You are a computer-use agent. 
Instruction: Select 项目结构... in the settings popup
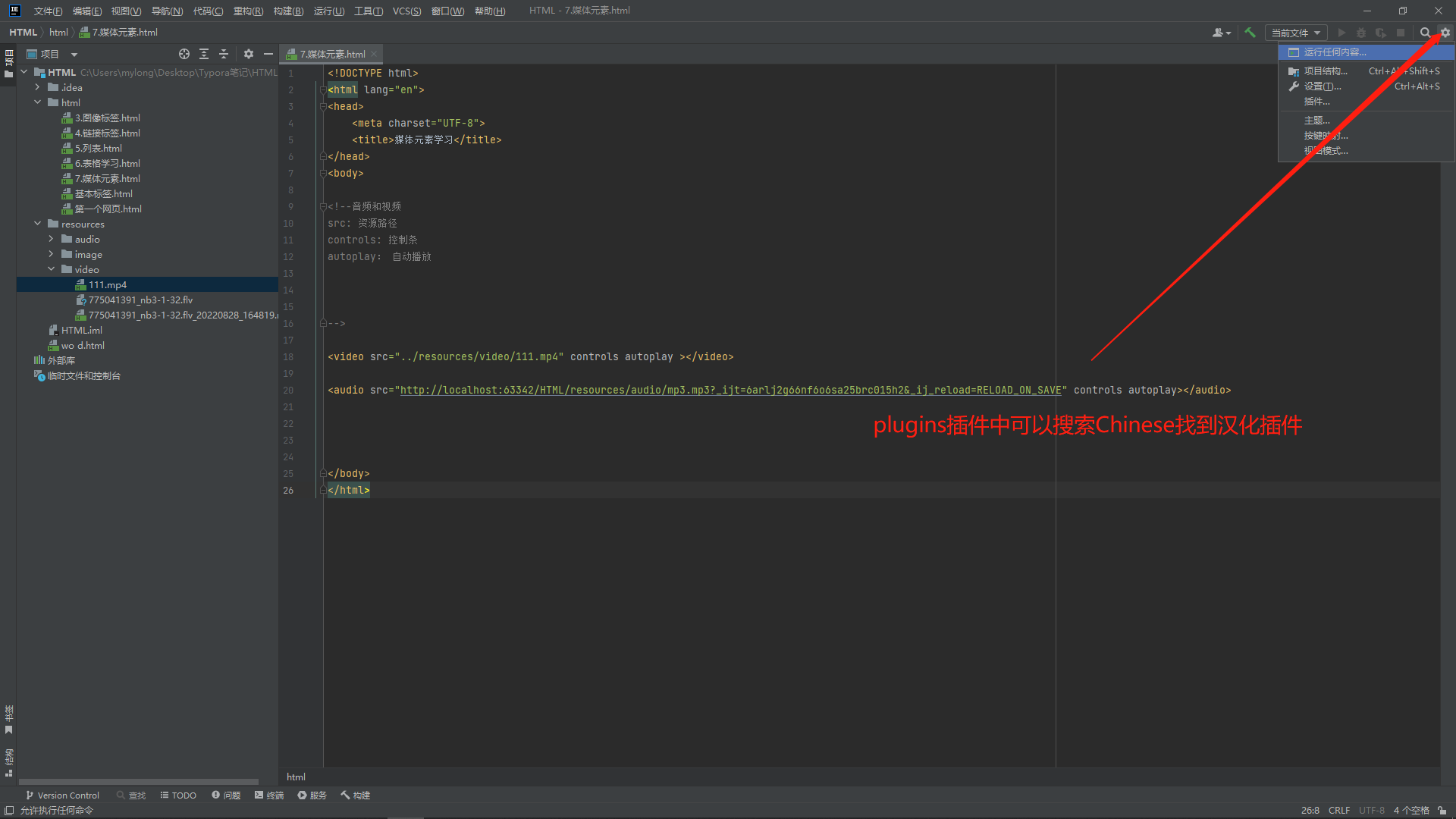(1366, 71)
